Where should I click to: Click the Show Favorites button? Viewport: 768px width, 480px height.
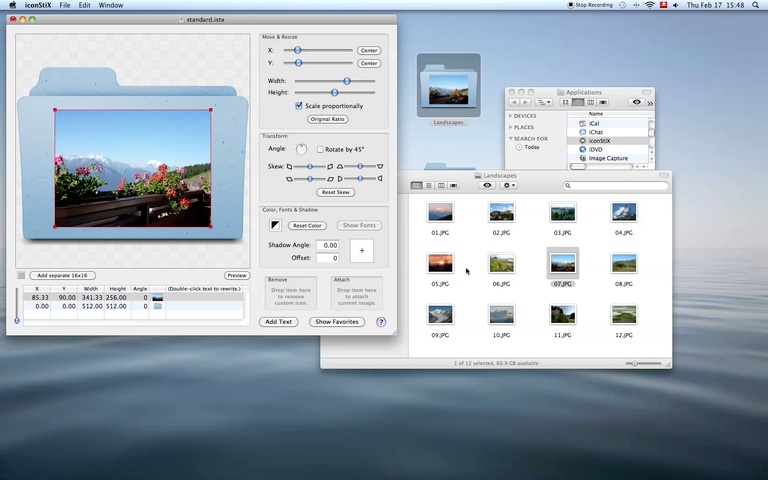[336, 322]
